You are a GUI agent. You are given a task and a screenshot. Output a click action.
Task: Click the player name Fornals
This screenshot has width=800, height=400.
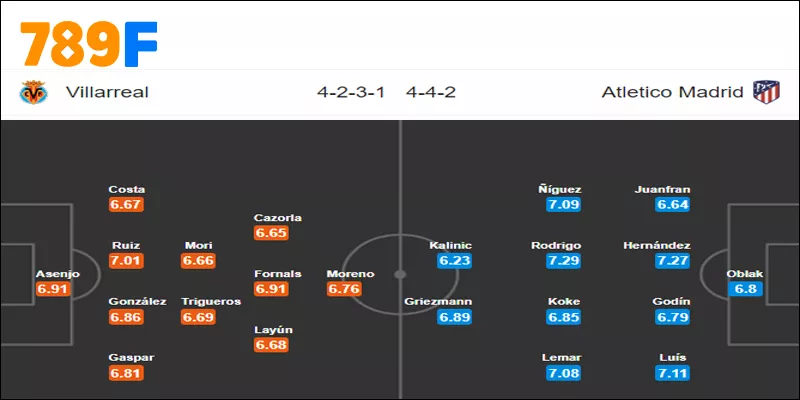pos(278,274)
